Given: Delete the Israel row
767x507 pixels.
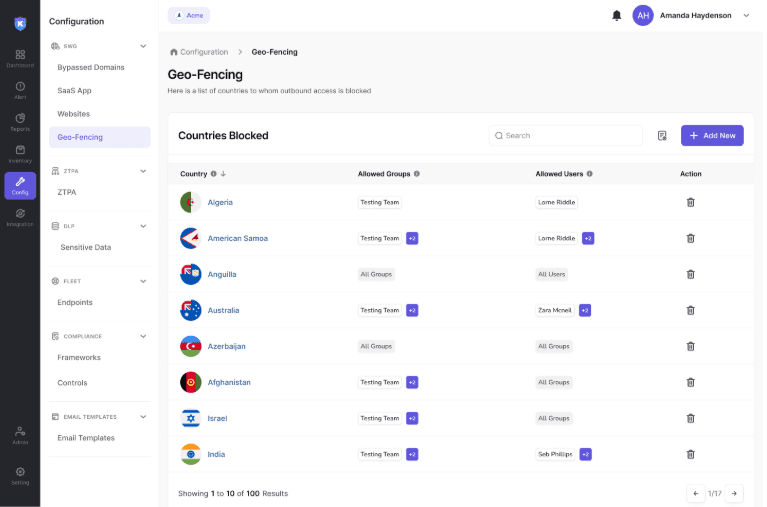Looking at the screenshot, I should 690,418.
